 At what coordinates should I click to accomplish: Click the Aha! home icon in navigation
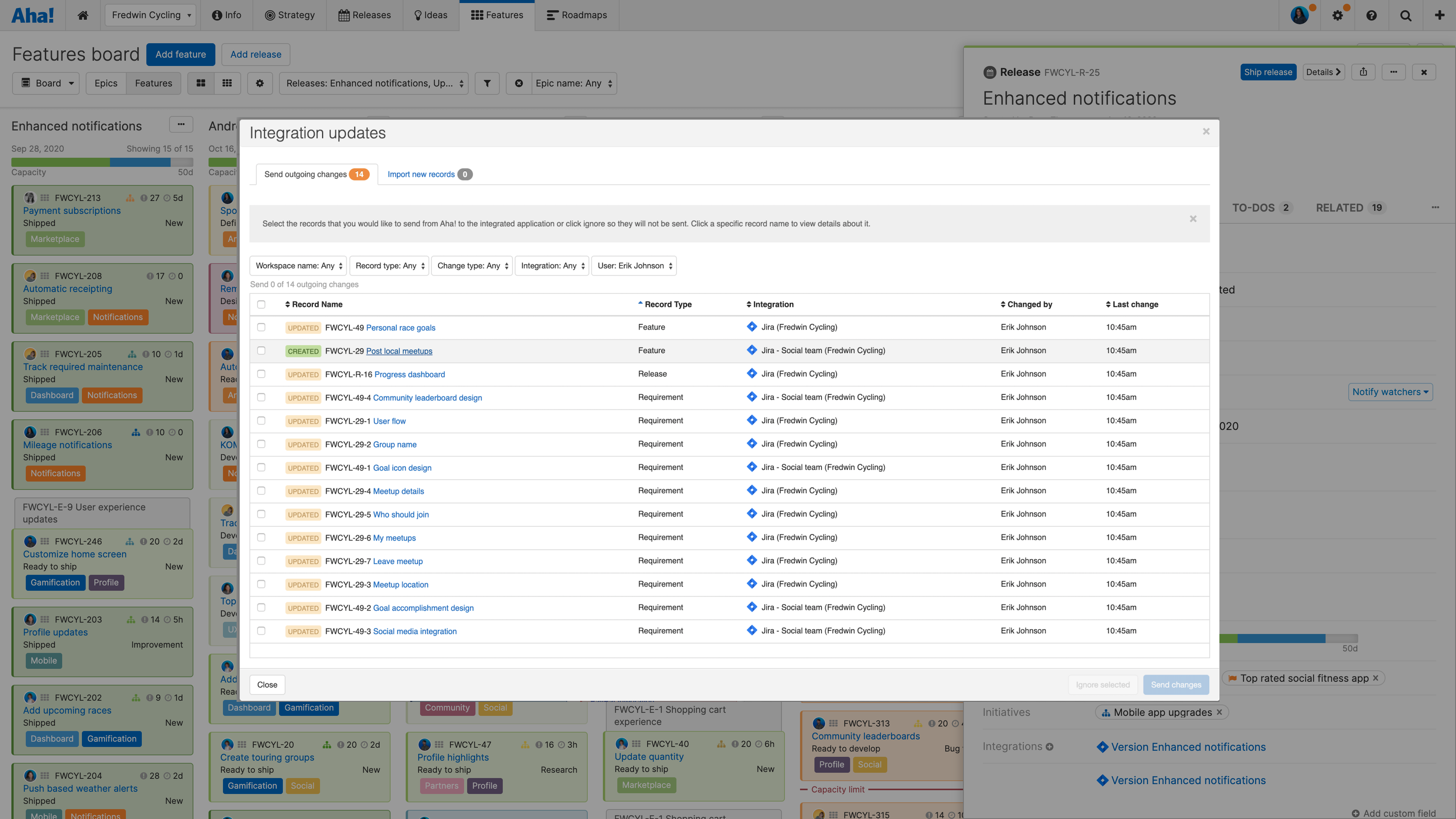[83, 15]
